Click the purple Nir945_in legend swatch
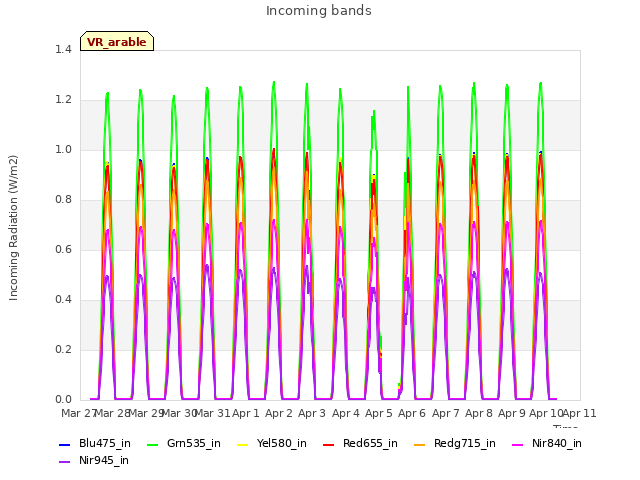Screen dimensions: 640x480 tap(65, 462)
